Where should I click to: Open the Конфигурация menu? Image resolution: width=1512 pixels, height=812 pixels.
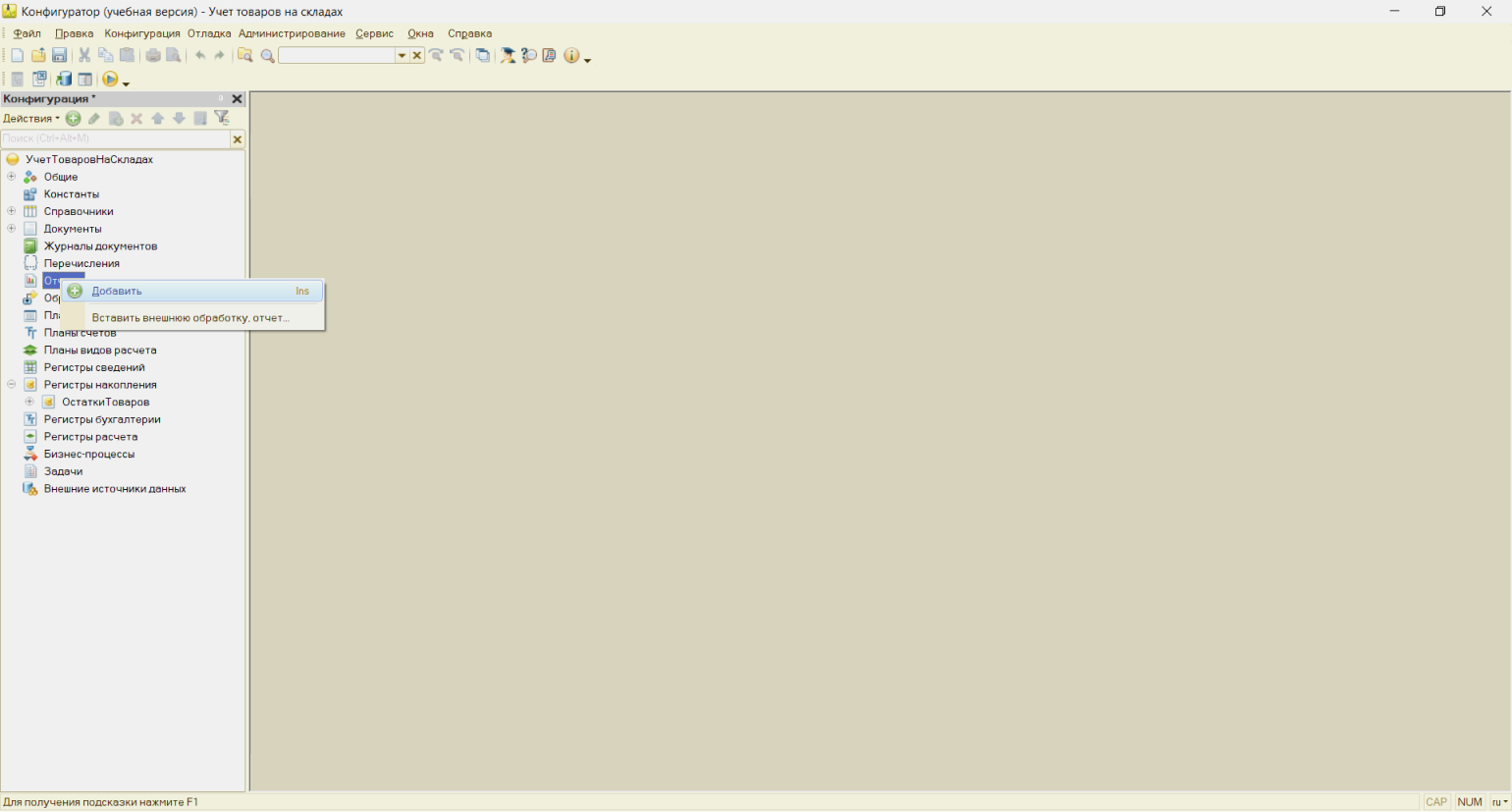point(142,33)
